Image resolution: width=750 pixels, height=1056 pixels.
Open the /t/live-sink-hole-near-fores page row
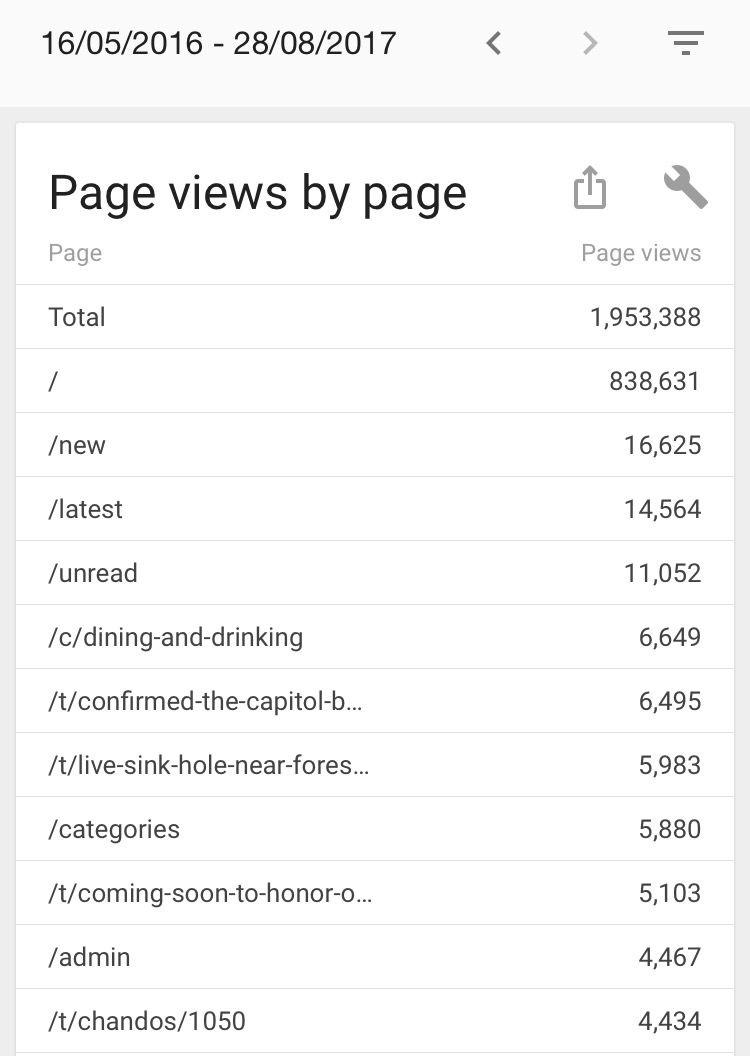click(x=374, y=765)
